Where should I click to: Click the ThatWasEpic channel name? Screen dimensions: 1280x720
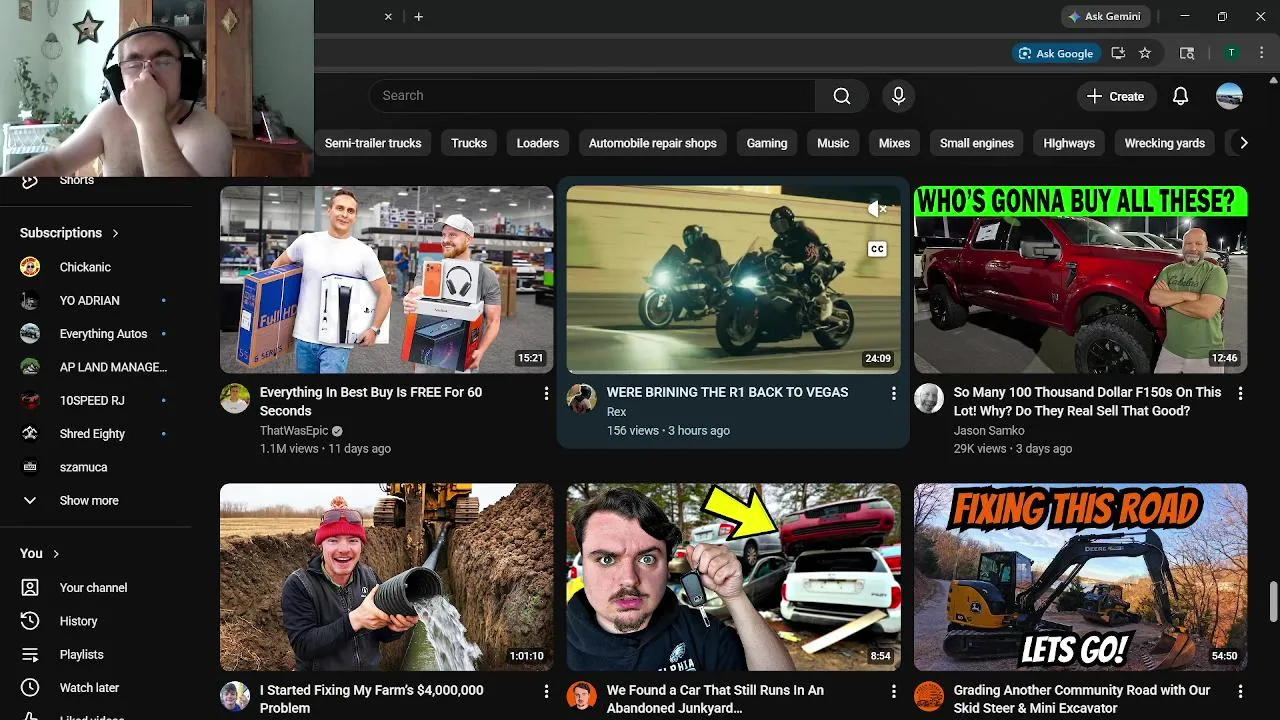[x=293, y=431]
